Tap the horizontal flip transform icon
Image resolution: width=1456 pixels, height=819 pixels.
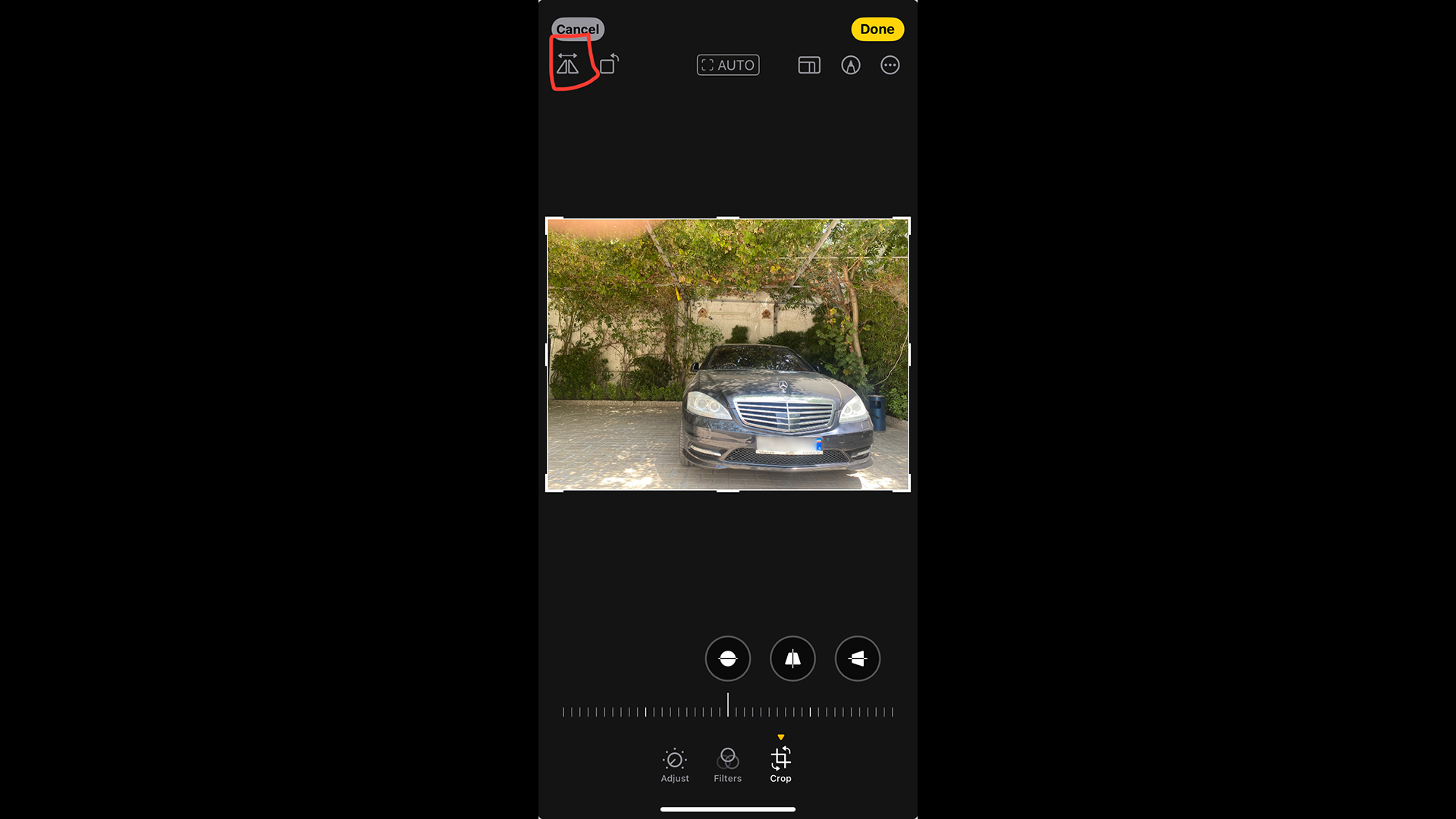[x=568, y=65]
